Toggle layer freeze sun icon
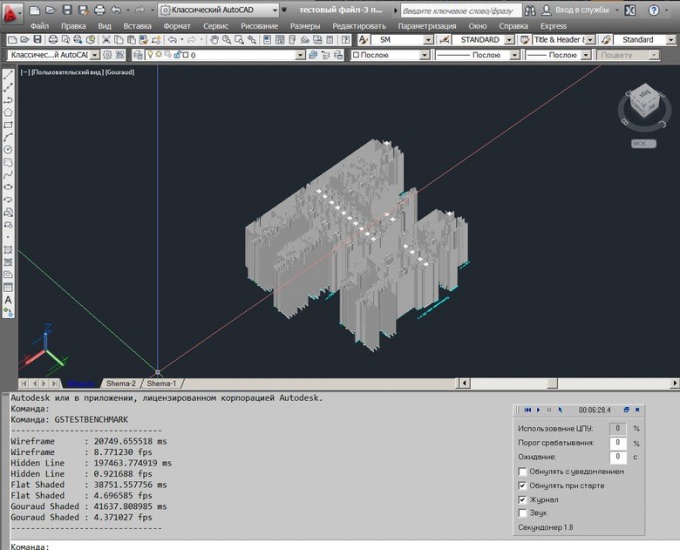Viewport: 680px width, 550px height. pos(159,55)
